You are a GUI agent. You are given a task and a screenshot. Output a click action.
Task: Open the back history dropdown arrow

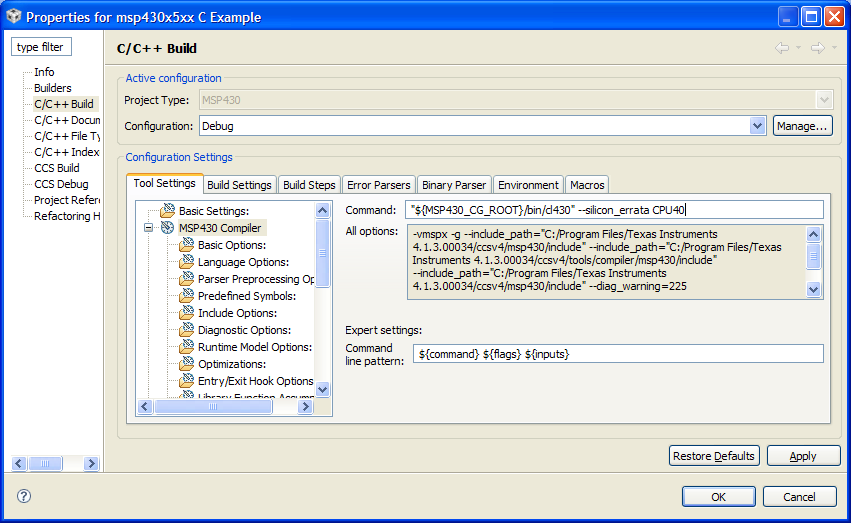pos(798,48)
